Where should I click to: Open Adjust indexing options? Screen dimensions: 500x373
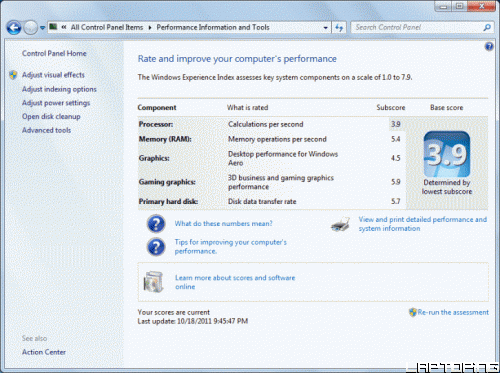pos(59,89)
